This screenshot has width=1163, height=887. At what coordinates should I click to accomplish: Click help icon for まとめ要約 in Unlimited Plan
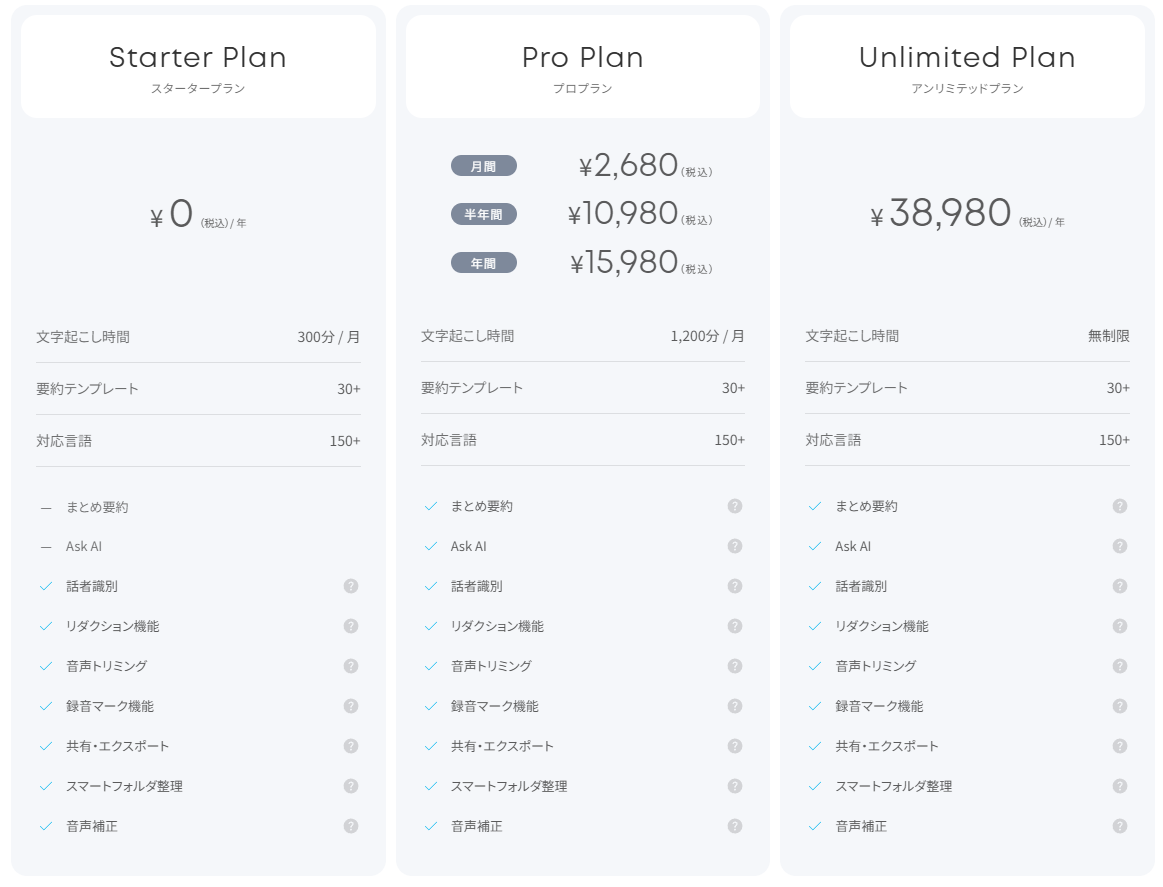pos(1120,506)
